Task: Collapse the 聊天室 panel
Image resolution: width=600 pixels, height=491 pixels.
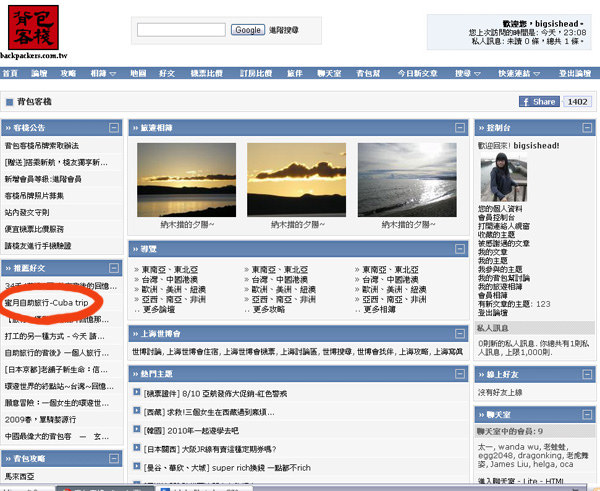Action: click(x=584, y=412)
